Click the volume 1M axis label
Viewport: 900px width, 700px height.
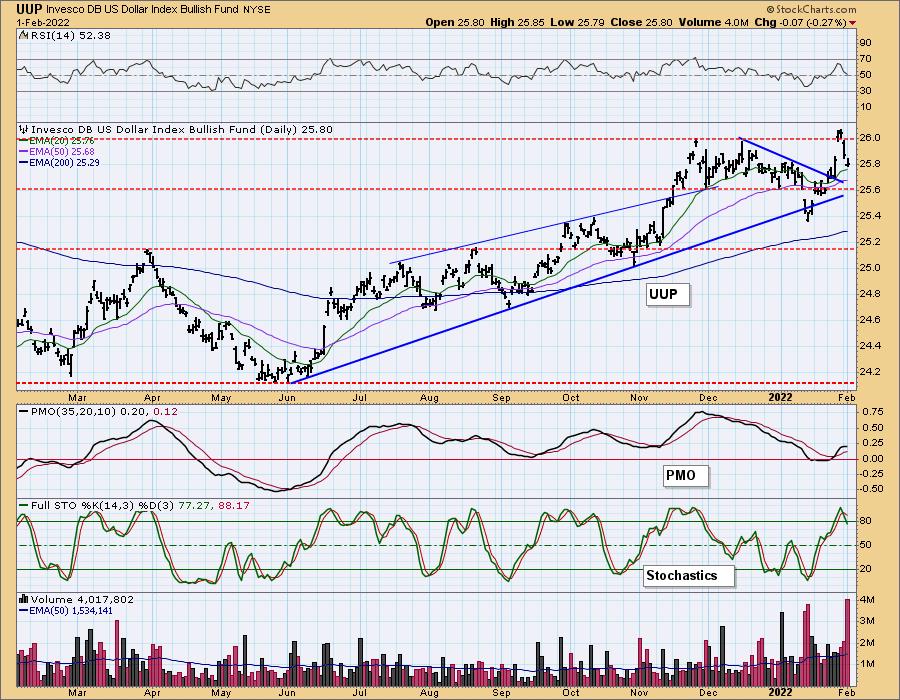pos(867,664)
